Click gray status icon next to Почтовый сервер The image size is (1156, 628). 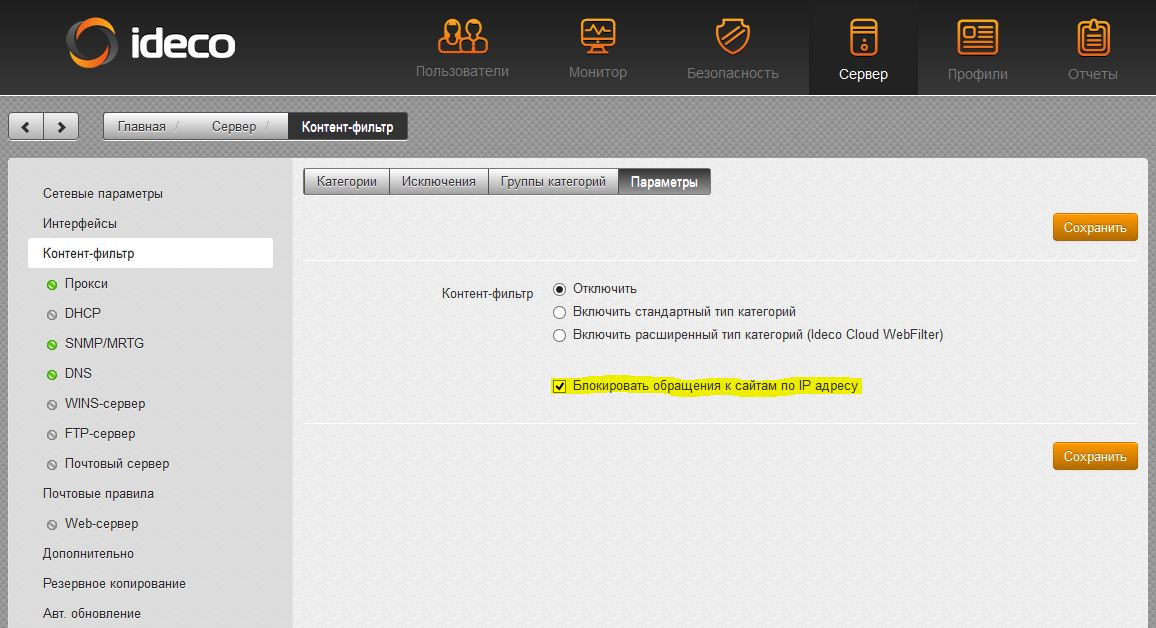[x=52, y=464]
